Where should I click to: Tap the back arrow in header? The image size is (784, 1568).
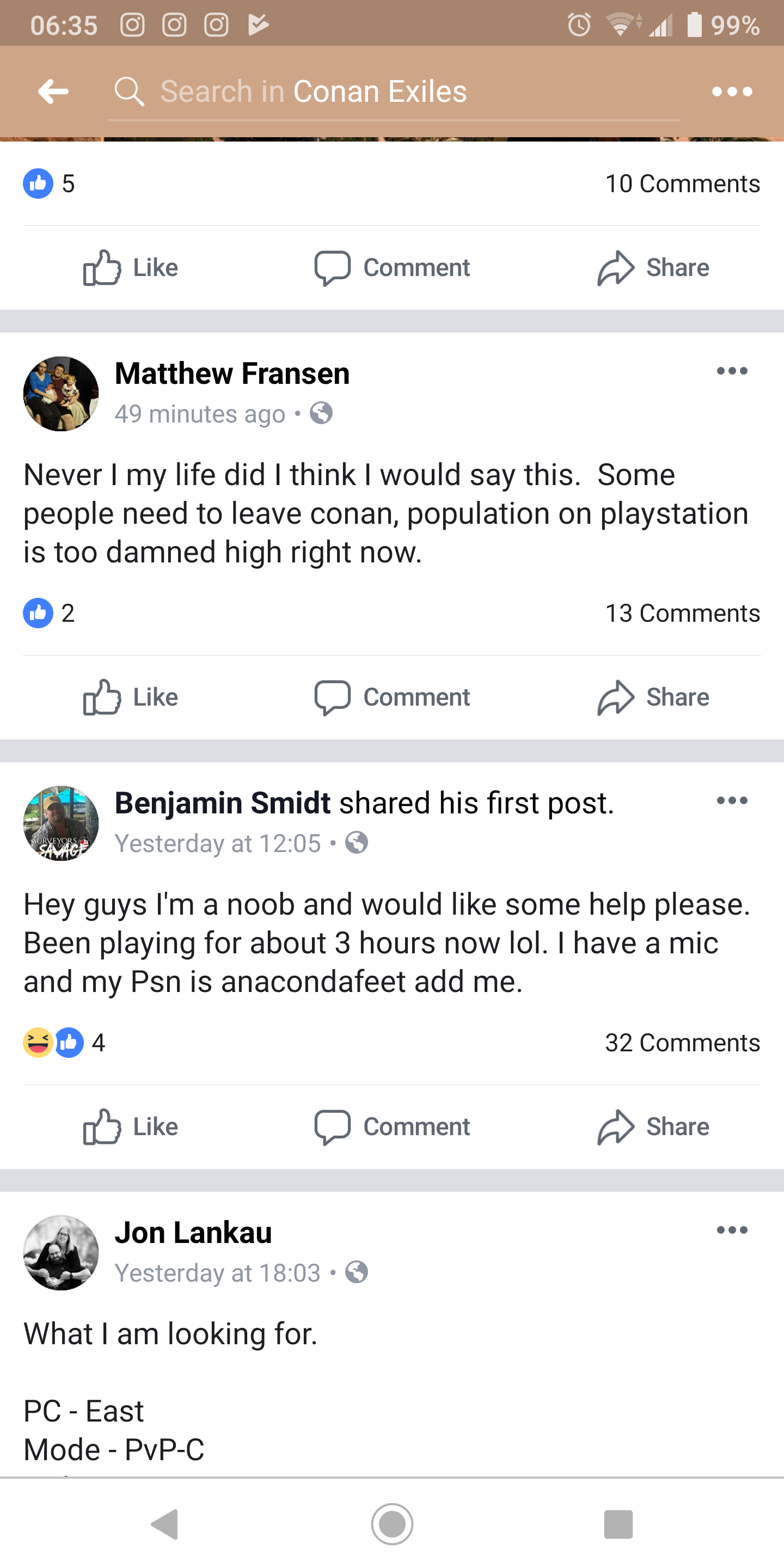(53, 92)
